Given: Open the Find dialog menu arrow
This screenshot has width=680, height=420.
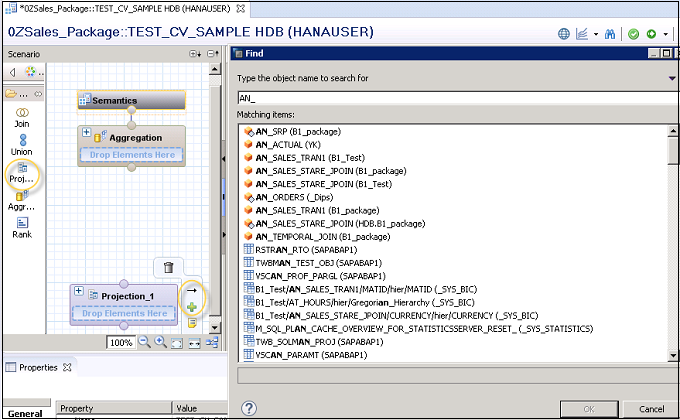Looking at the screenshot, I should pyautogui.click(x=672, y=78).
